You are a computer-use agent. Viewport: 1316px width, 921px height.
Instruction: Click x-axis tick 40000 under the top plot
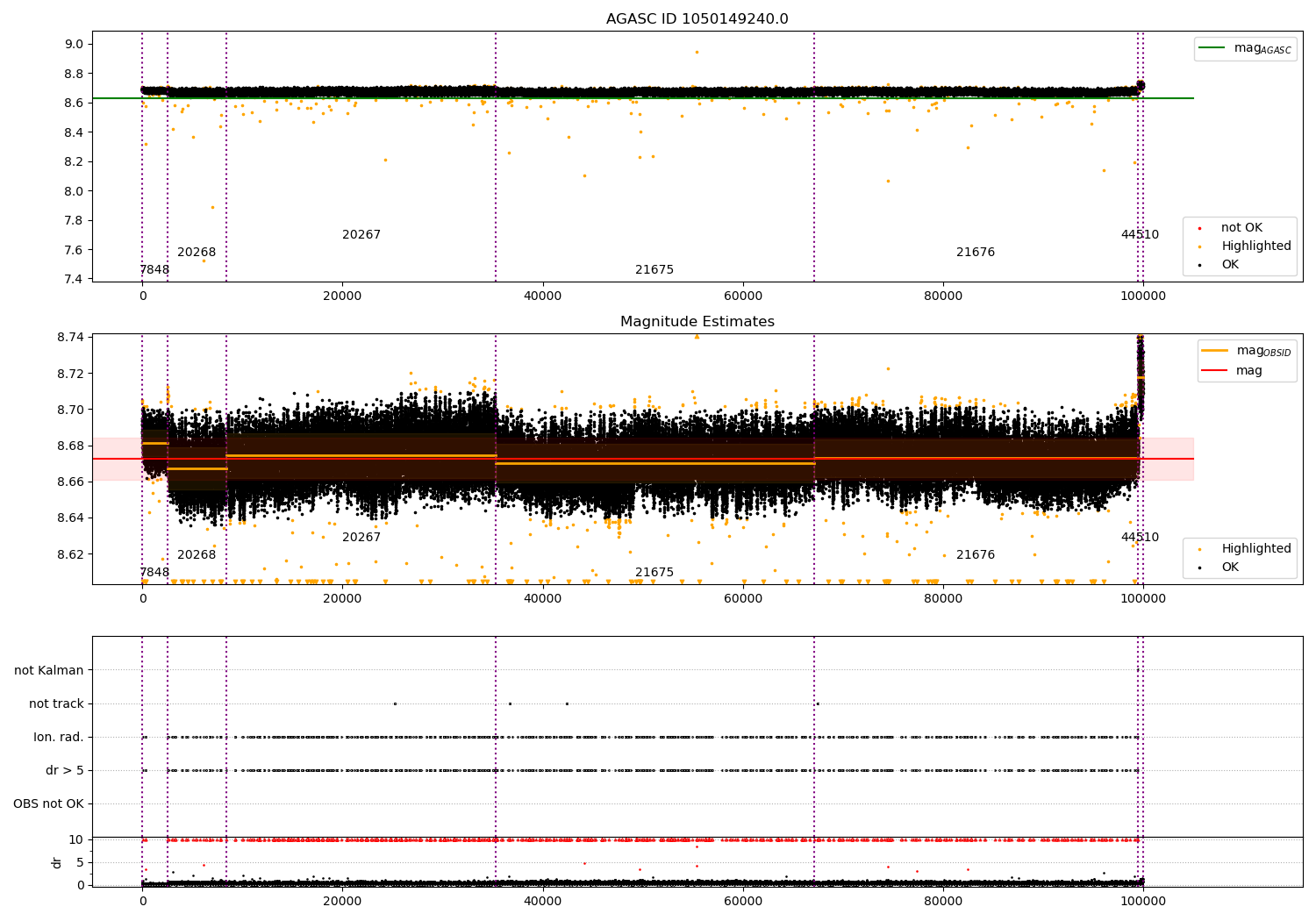[542, 296]
